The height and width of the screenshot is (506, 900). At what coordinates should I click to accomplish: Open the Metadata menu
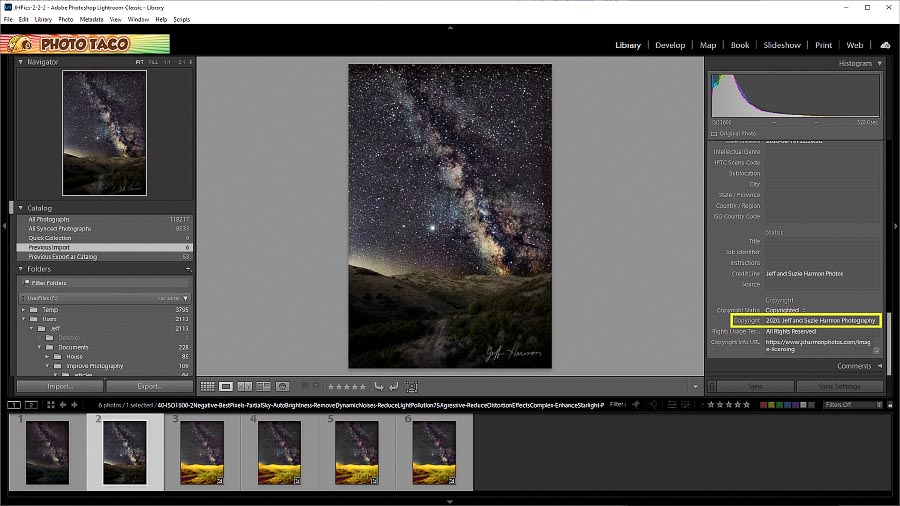[91, 19]
